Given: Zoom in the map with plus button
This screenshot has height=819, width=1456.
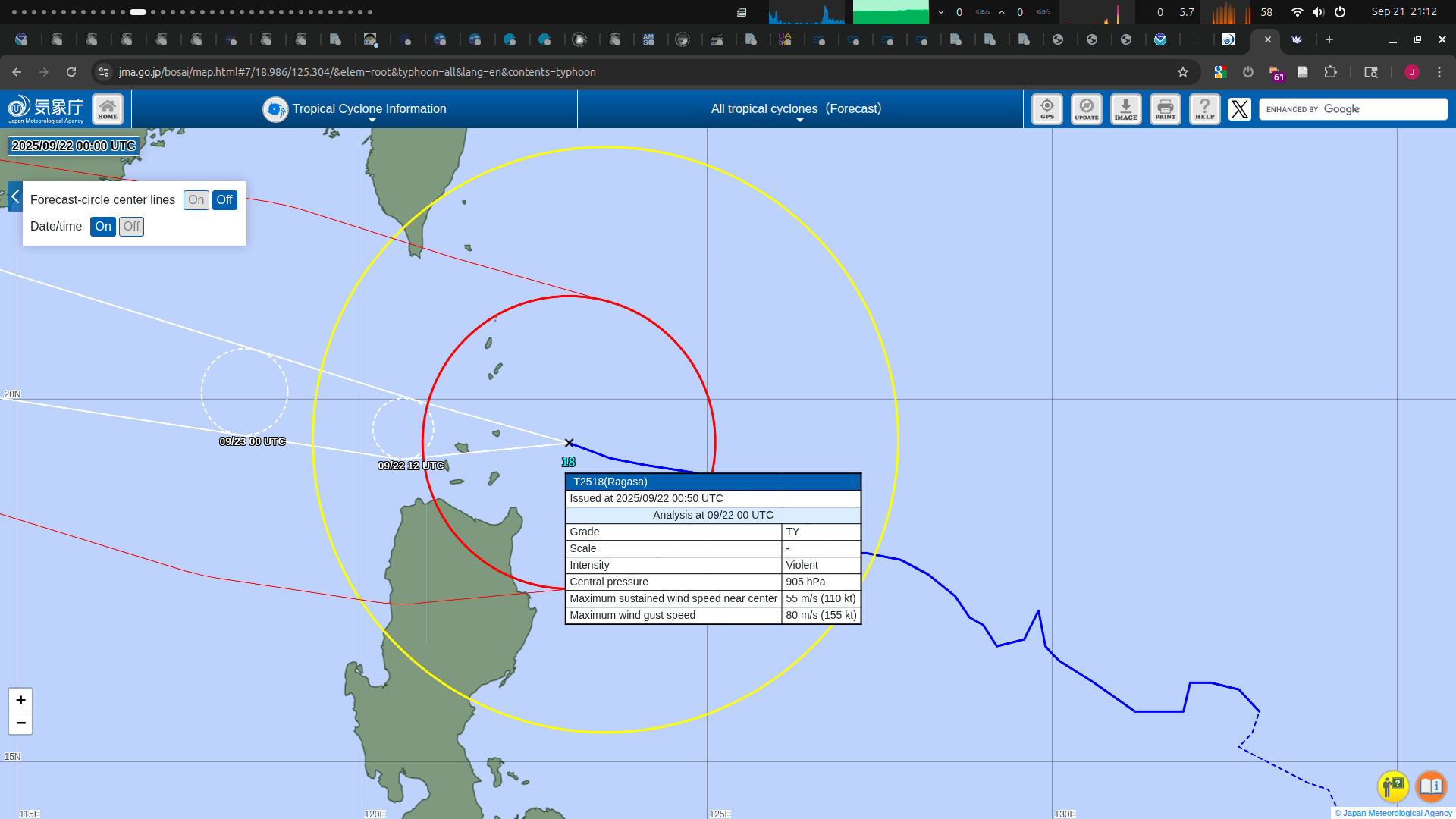Looking at the screenshot, I should [x=20, y=700].
